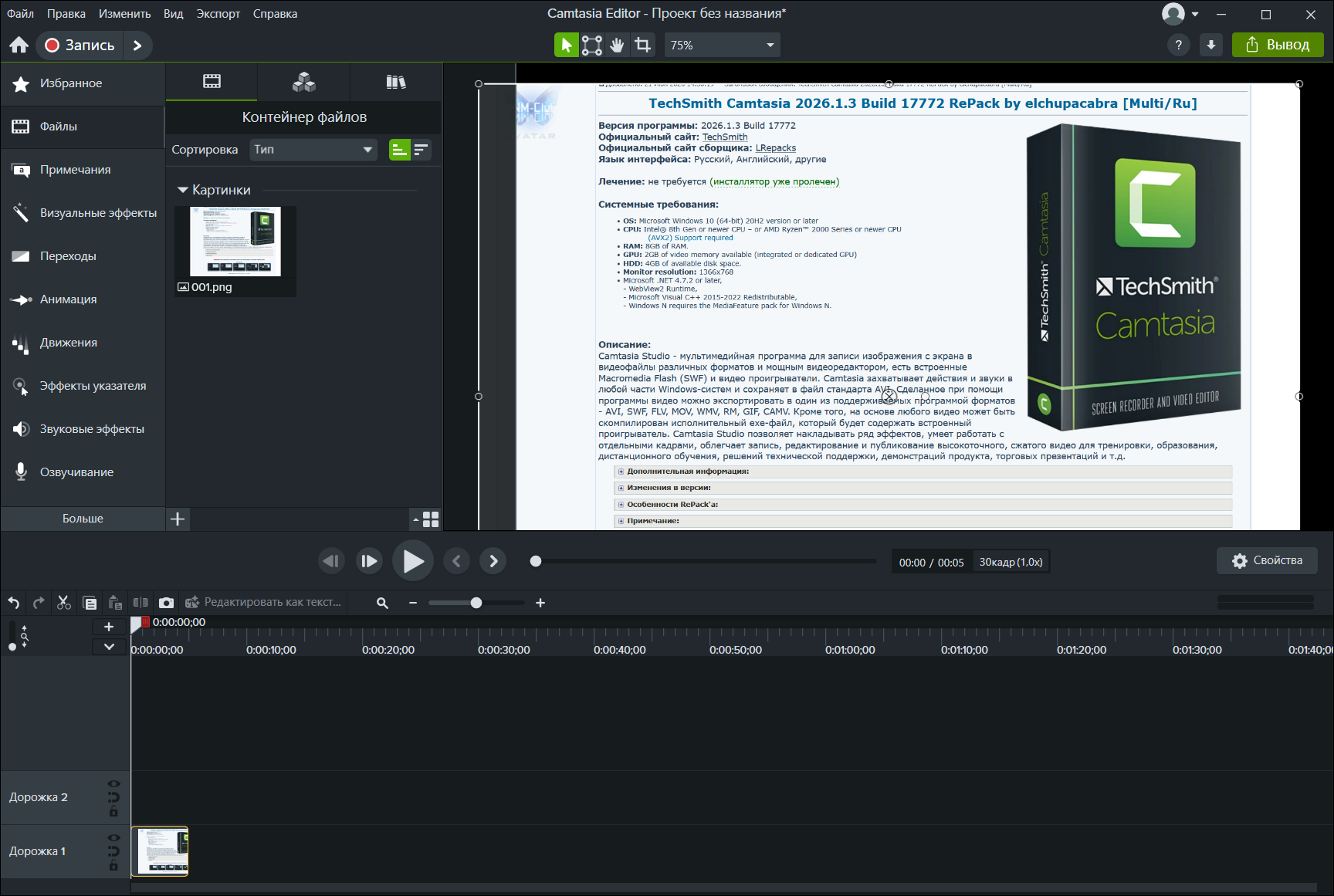Open the help question mark button
The height and width of the screenshot is (896, 1334).
coord(1178,45)
